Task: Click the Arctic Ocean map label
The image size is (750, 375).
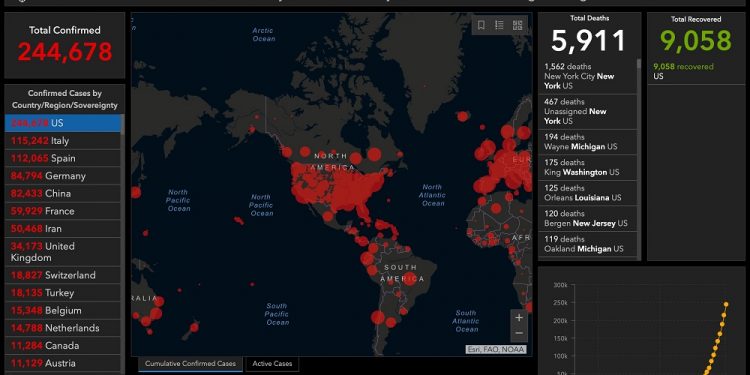Action: [264, 34]
